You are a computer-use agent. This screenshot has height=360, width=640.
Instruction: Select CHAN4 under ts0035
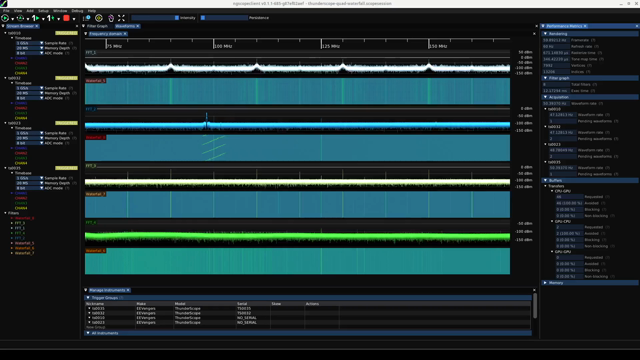(21, 208)
